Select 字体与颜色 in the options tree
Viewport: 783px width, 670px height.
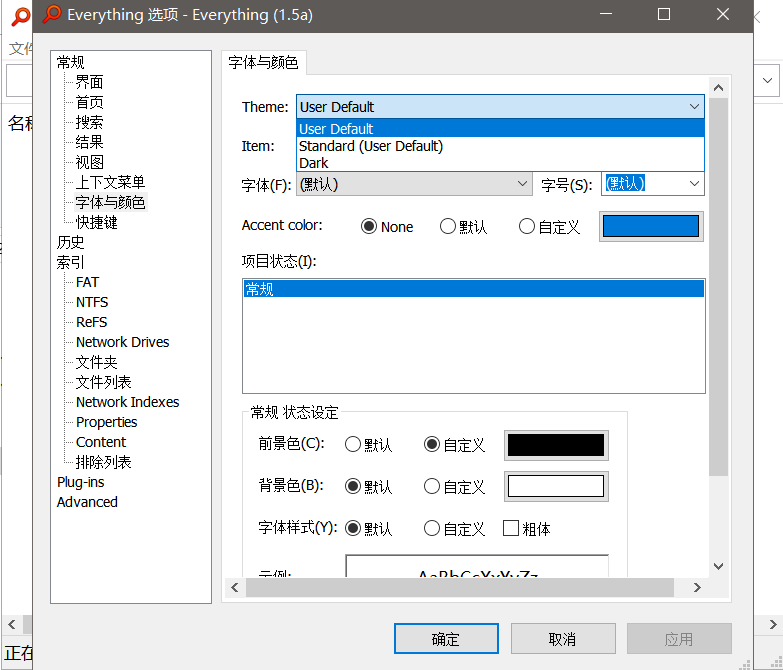pos(110,202)
